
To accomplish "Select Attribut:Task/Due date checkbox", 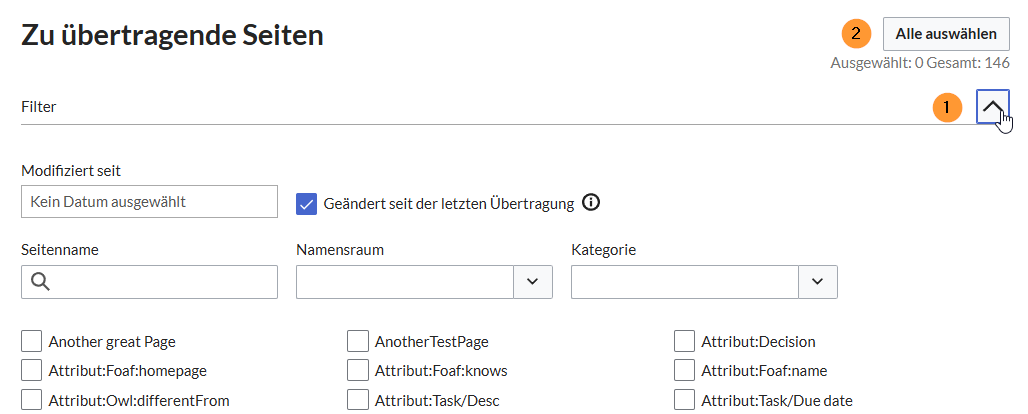I will click(685, 400).
